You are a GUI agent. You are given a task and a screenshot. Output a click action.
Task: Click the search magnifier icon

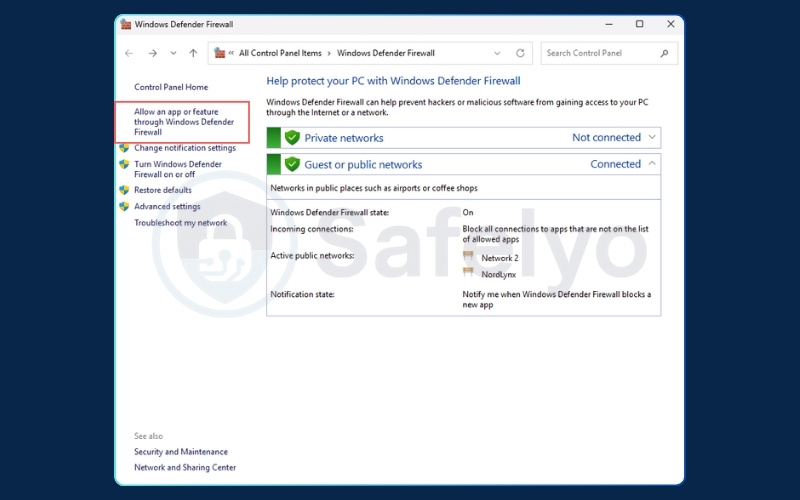(x=664, y=53)
